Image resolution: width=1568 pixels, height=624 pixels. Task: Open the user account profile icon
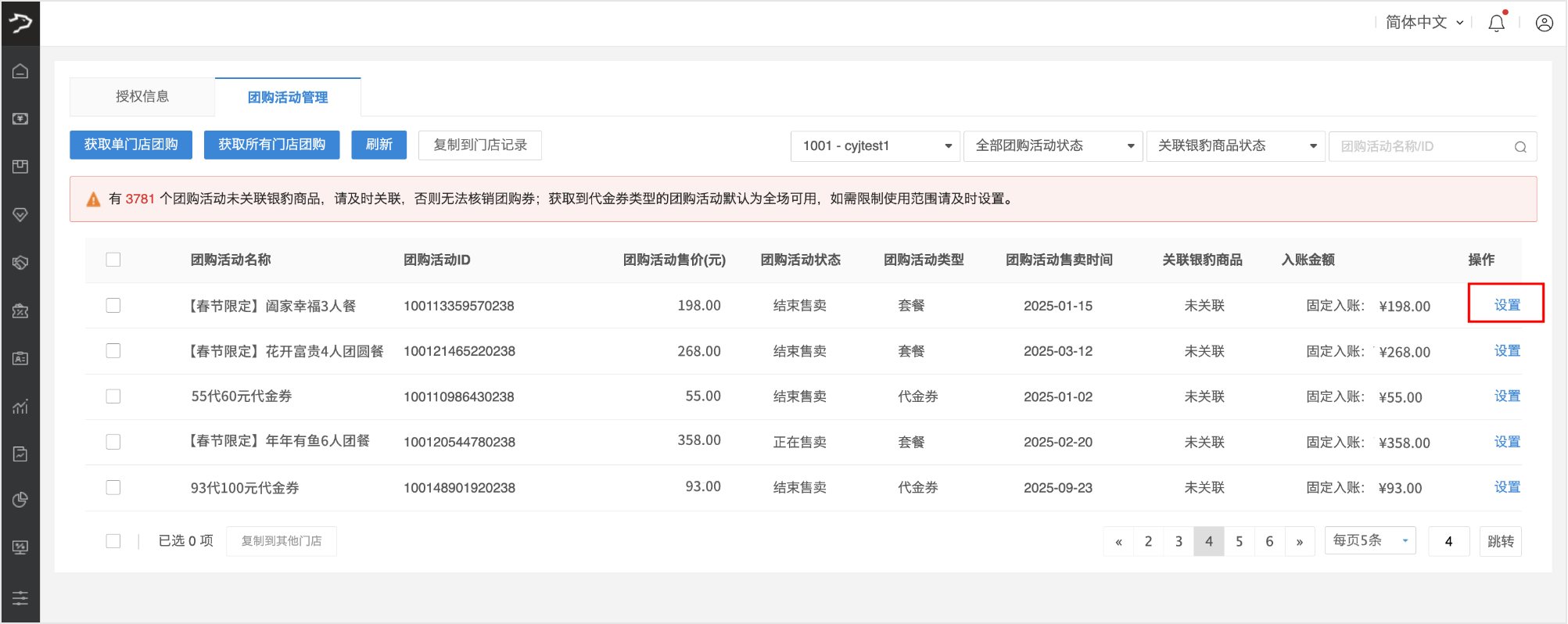1544,23
